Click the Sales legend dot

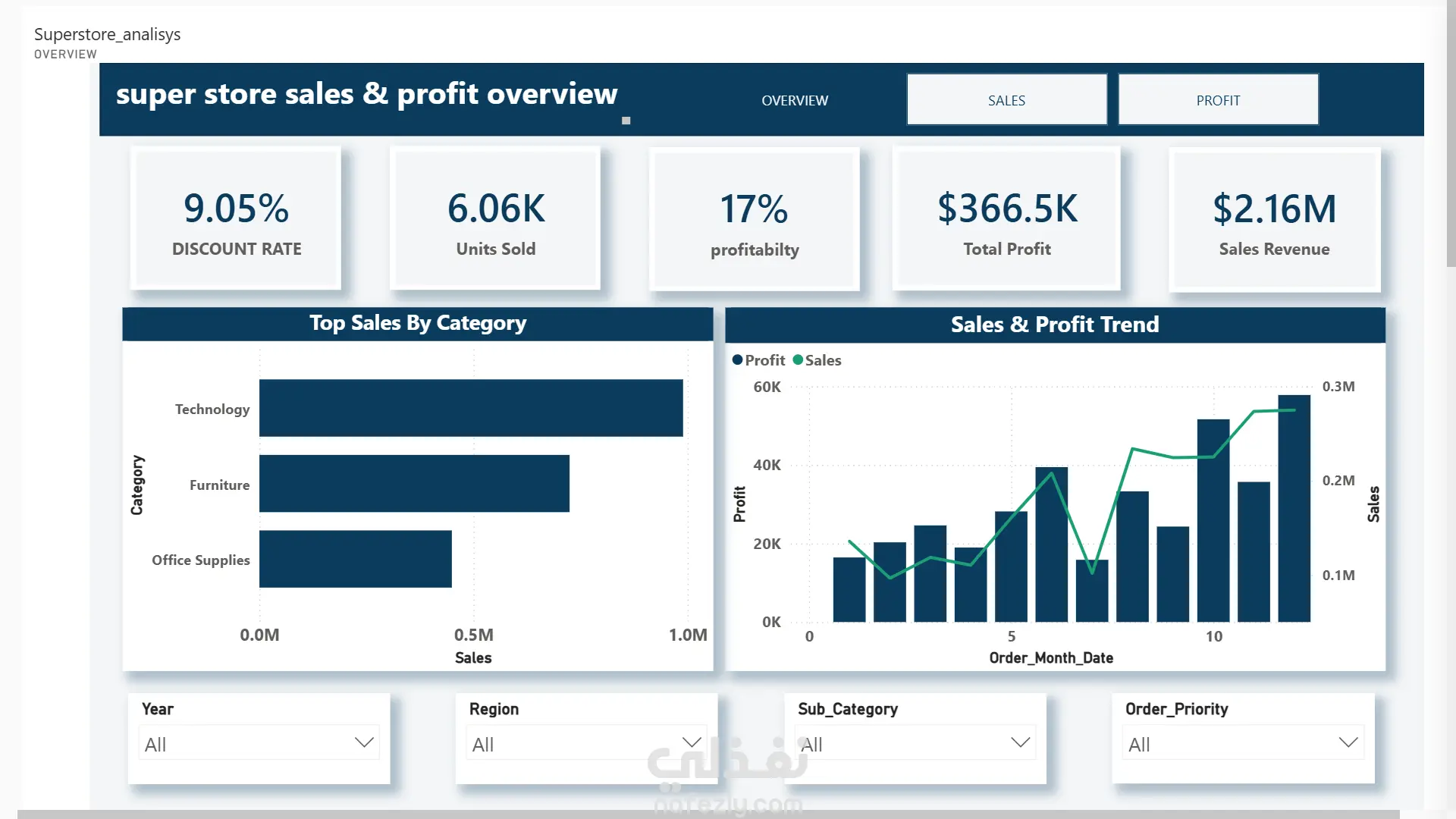point(798,360)
